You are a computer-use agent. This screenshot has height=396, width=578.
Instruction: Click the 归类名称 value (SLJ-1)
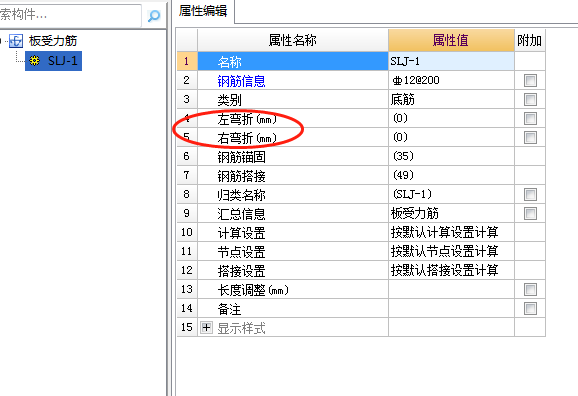(451, 194)
